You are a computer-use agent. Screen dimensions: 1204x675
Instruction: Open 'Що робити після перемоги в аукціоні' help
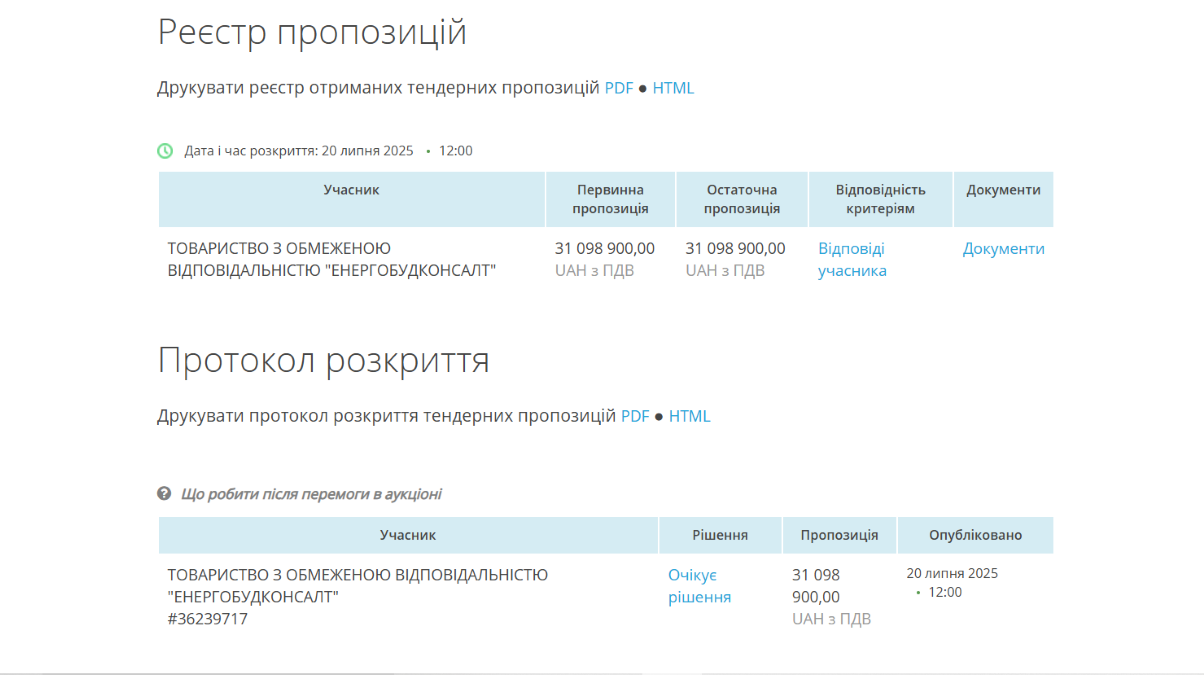311,494
